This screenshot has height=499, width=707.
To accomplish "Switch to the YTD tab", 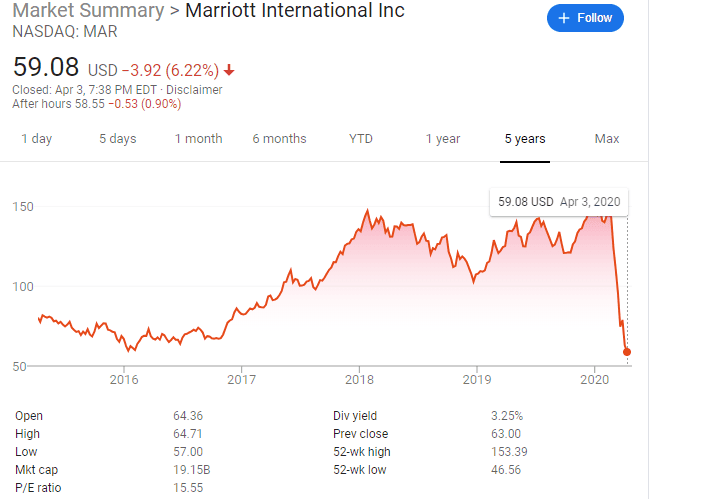I will point(361,139).
